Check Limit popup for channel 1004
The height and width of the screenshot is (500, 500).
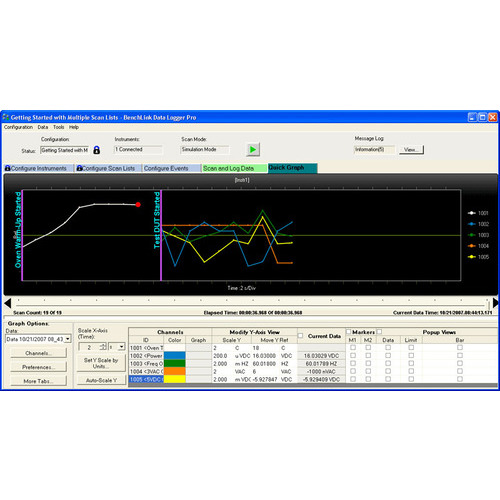tap(411, 371)
